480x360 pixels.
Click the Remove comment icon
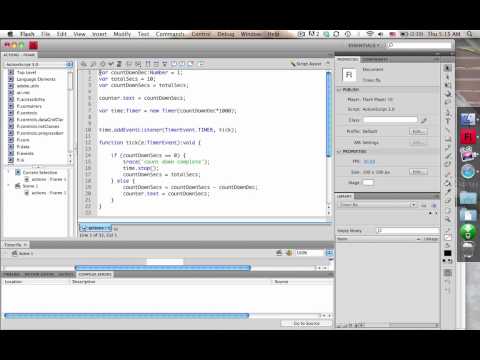191,64
